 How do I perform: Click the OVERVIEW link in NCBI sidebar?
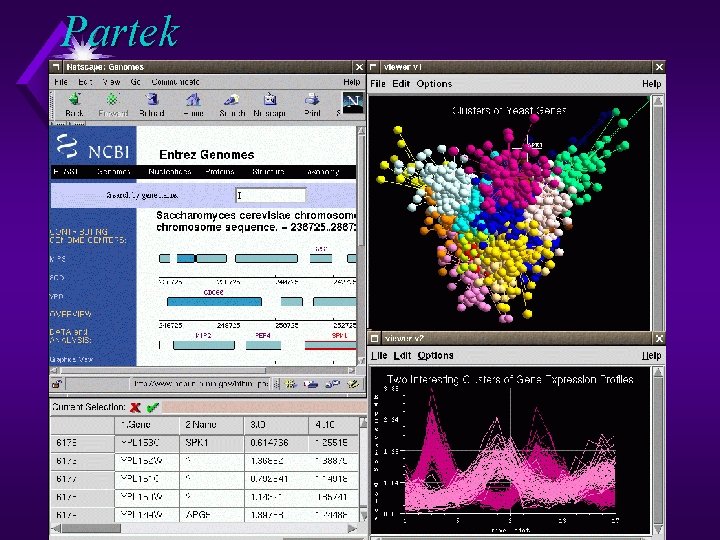tap(70, 315)
